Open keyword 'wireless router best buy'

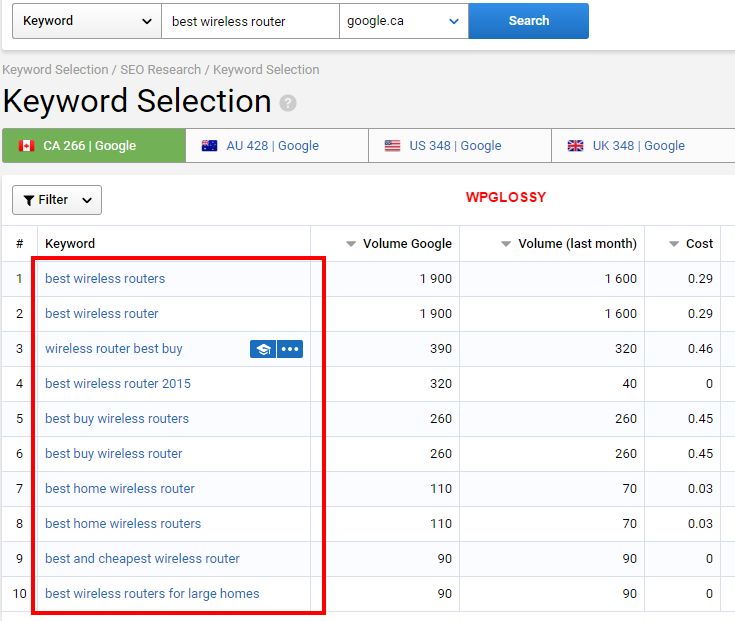tap(113, 349)
